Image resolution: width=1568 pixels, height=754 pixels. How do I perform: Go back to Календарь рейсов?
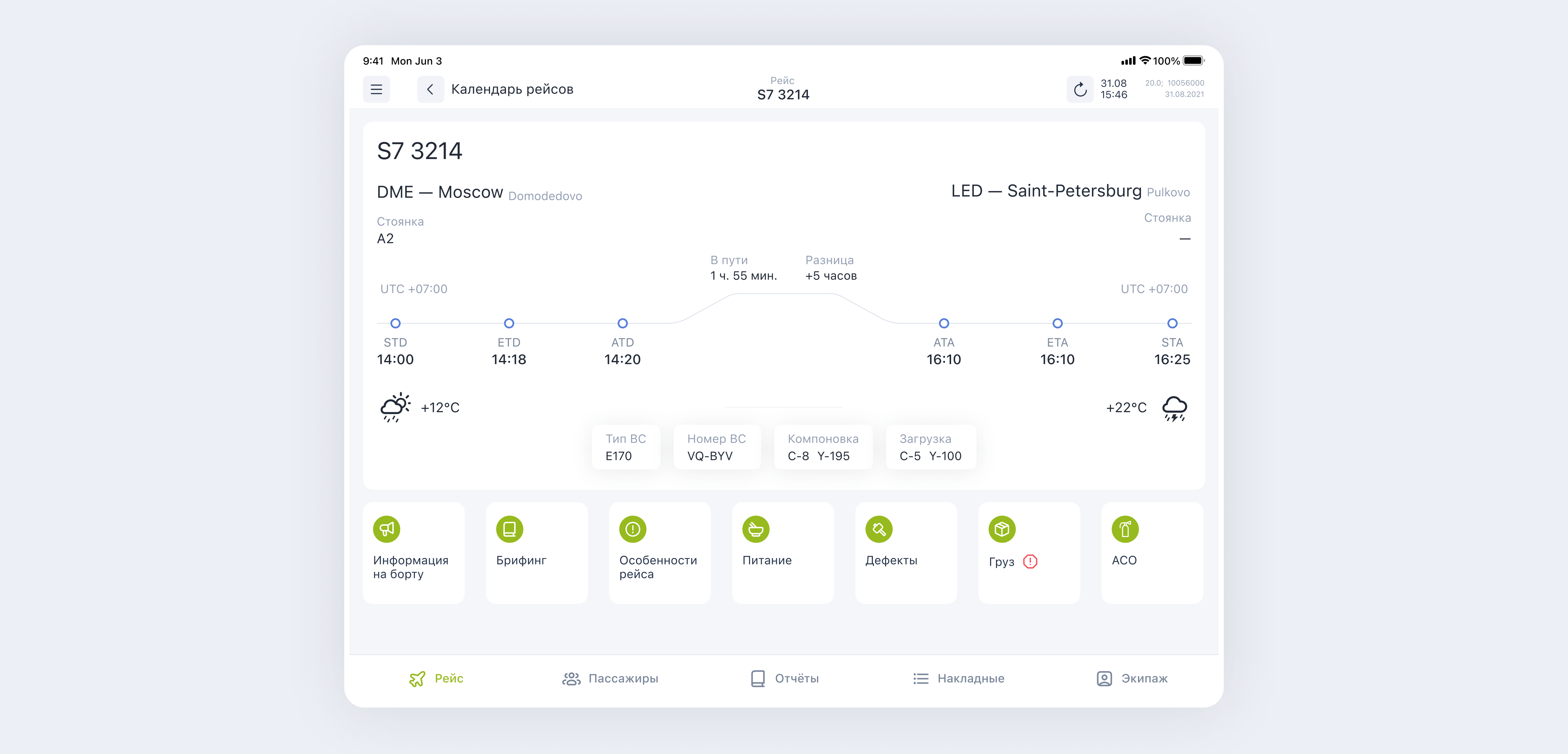pyautogui.click(x=430, y=90)
